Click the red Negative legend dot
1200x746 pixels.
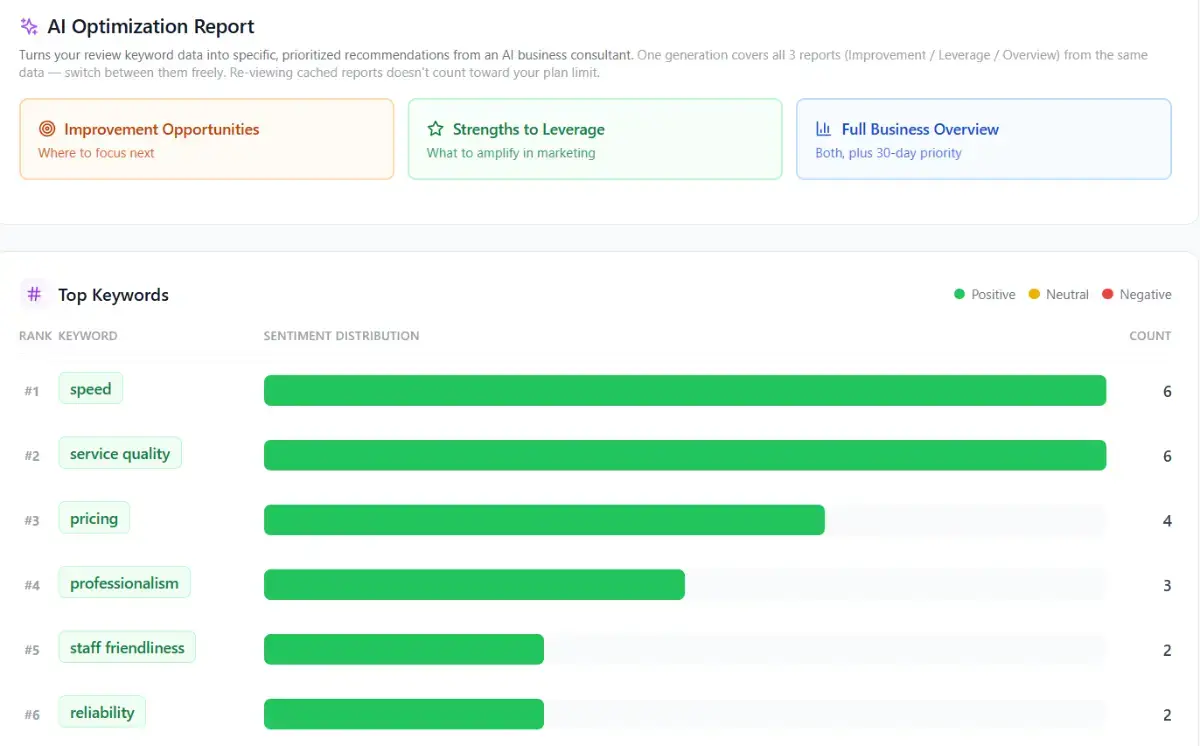tap(1108, 294)
